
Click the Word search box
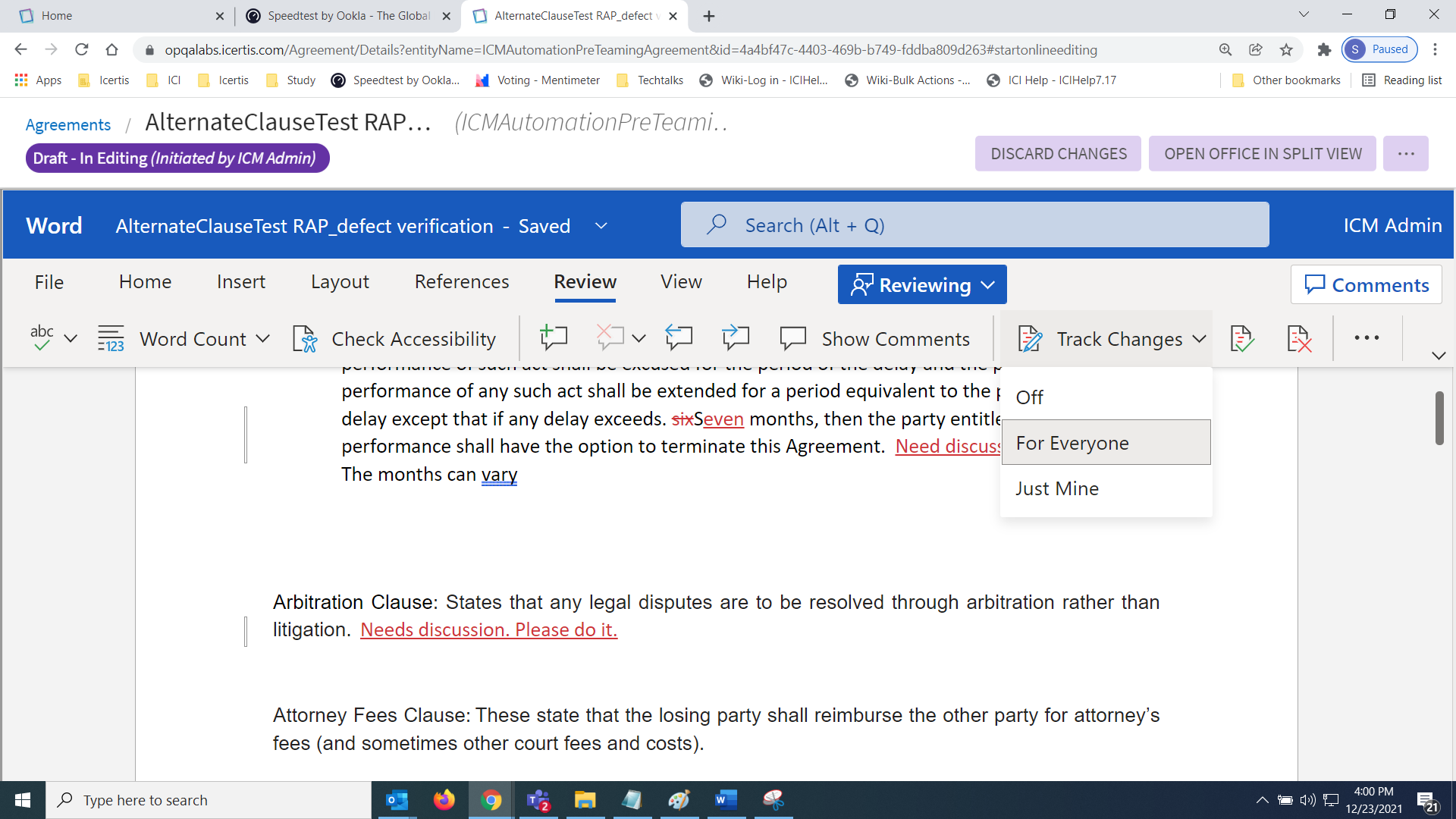pos(974,225)
